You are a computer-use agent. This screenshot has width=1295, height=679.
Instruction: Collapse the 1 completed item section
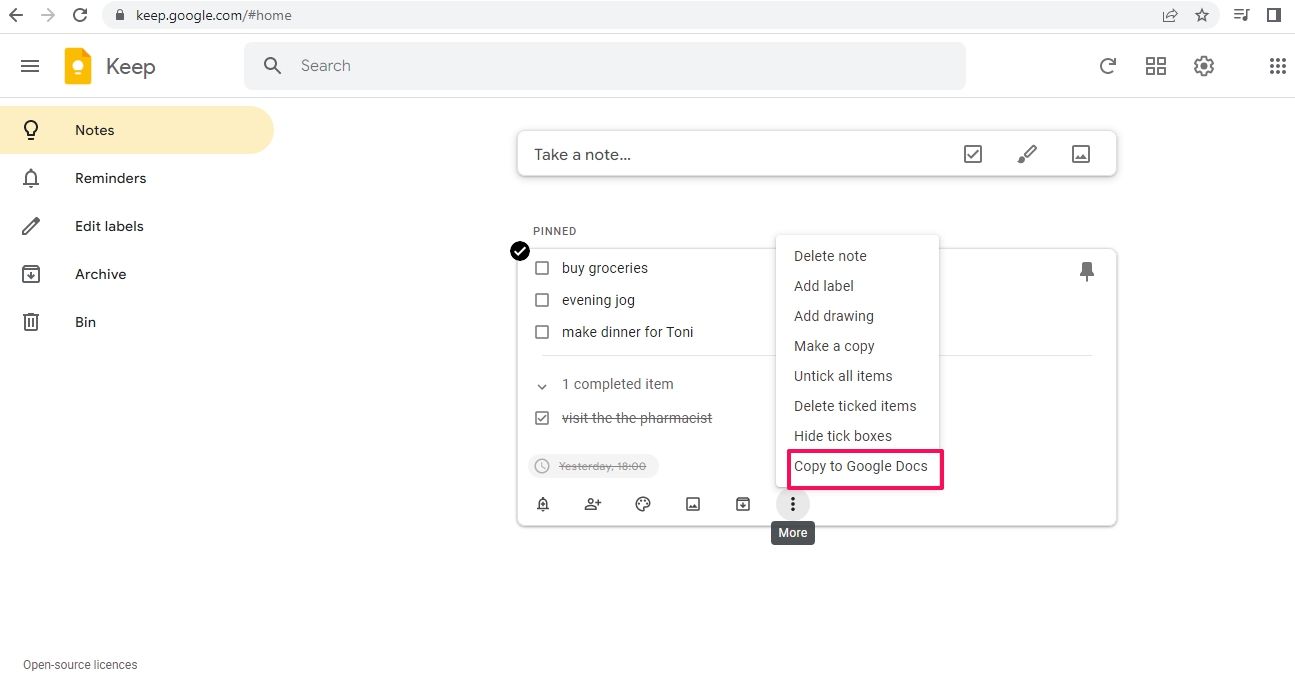coord(542,385)
